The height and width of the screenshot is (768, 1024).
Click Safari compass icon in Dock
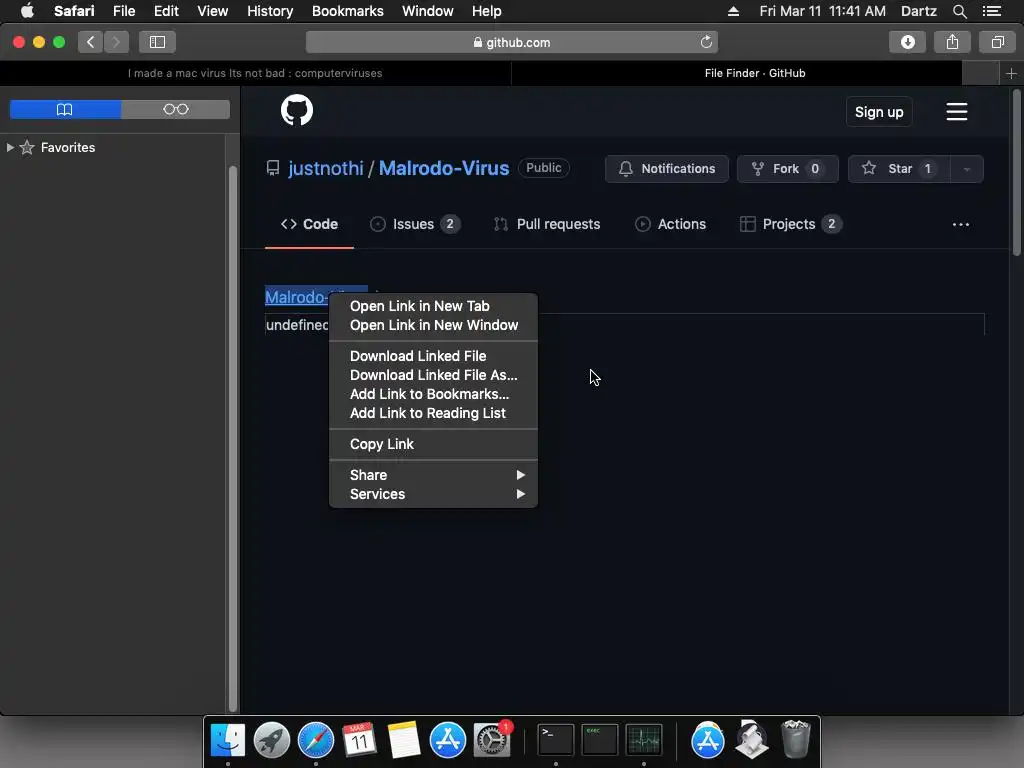(315, 740)
